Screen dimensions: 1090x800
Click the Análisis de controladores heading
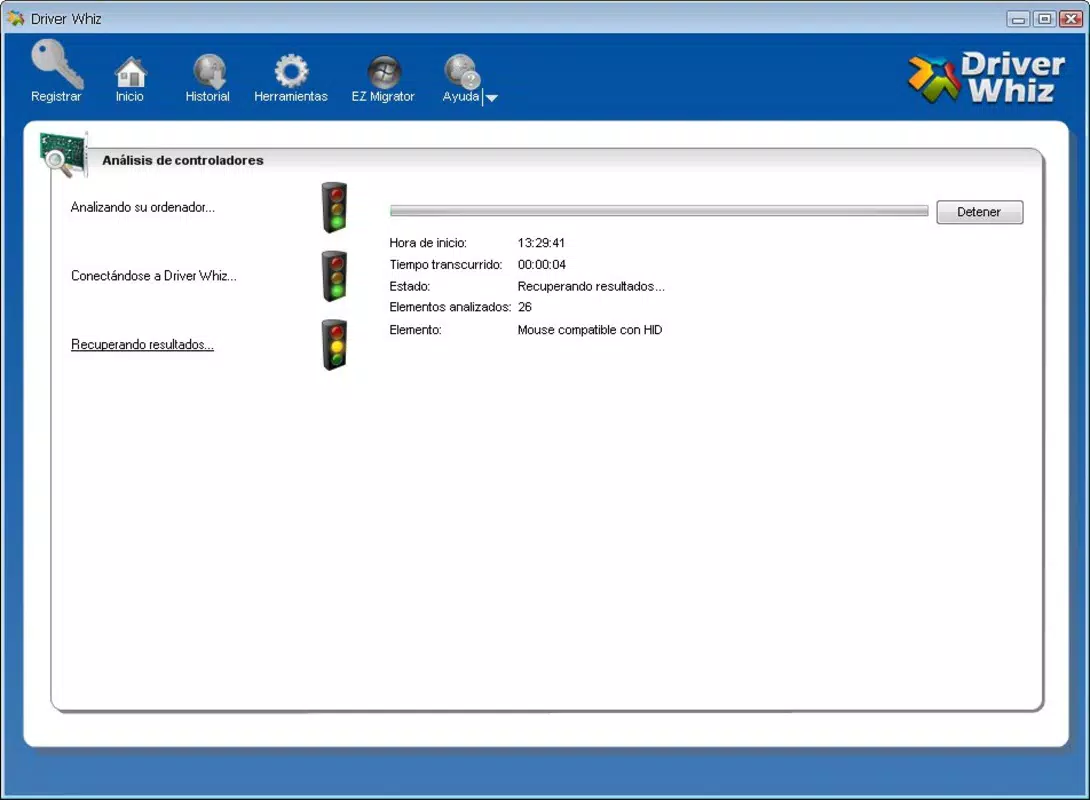pos(183,161)
